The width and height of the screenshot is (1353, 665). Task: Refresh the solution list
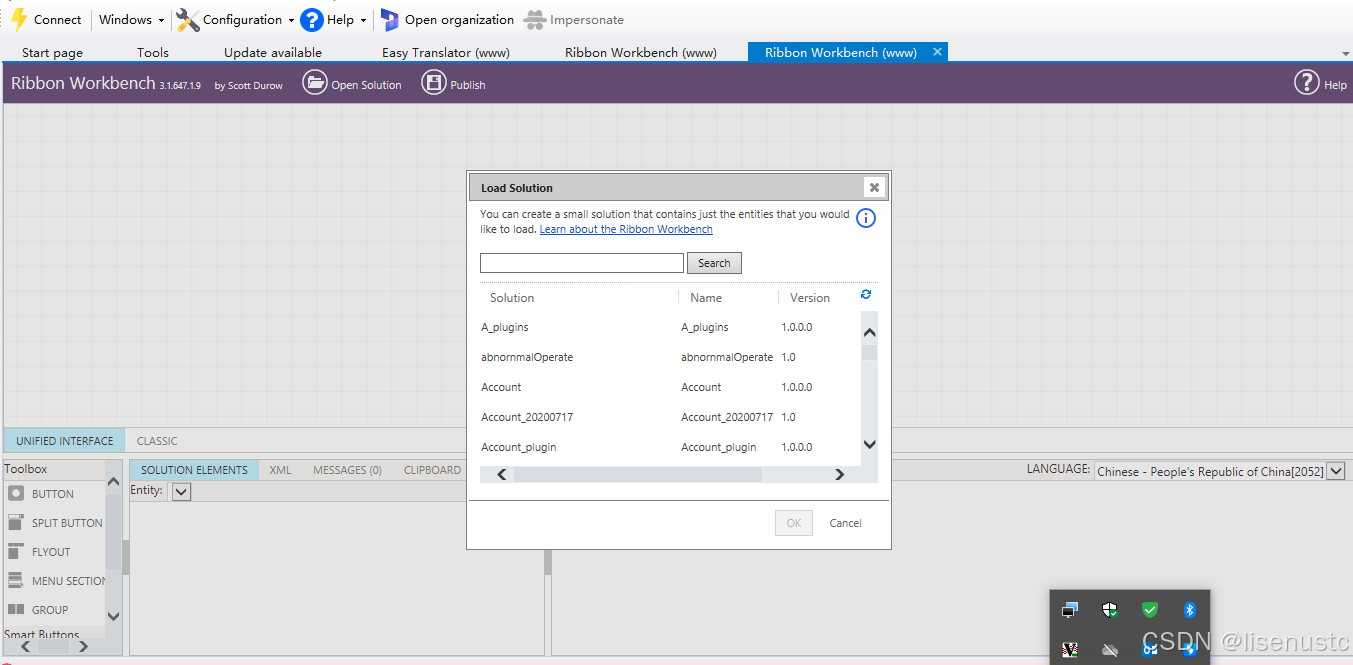click(866, 294)
